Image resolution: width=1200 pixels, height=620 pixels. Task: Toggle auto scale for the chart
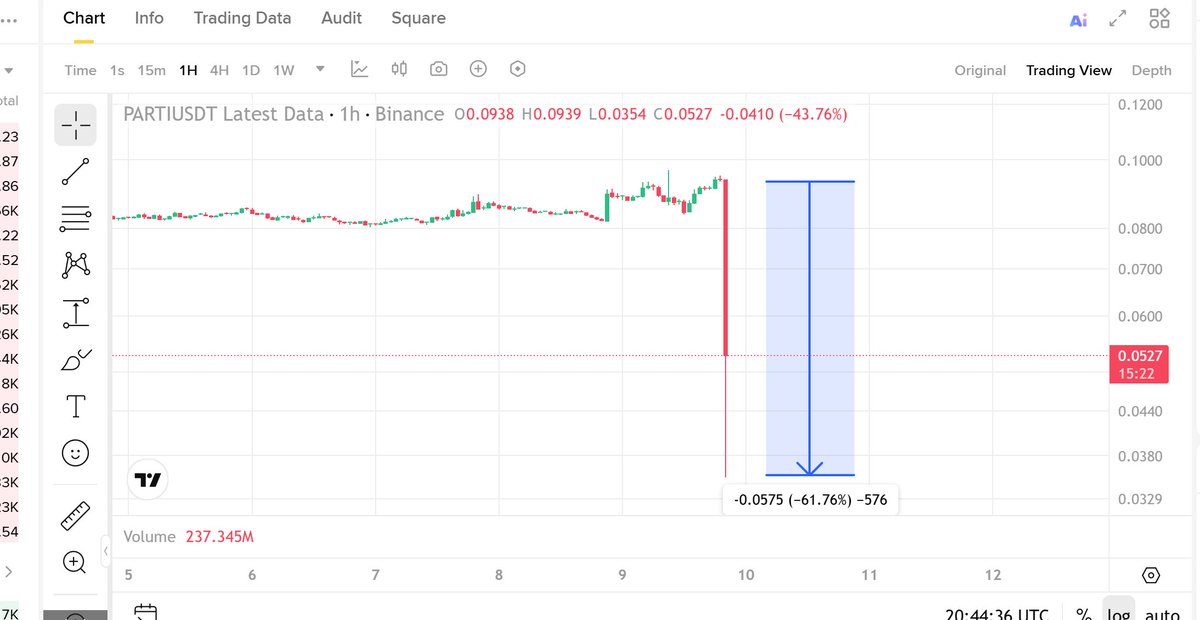point(1163,615)
